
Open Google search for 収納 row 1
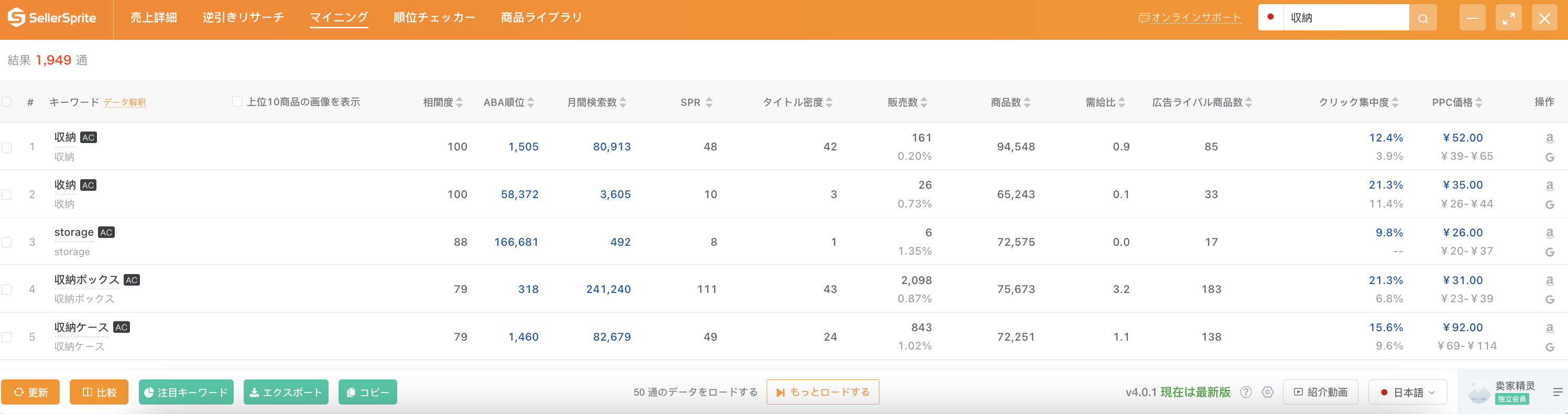tap(1549, 157)
